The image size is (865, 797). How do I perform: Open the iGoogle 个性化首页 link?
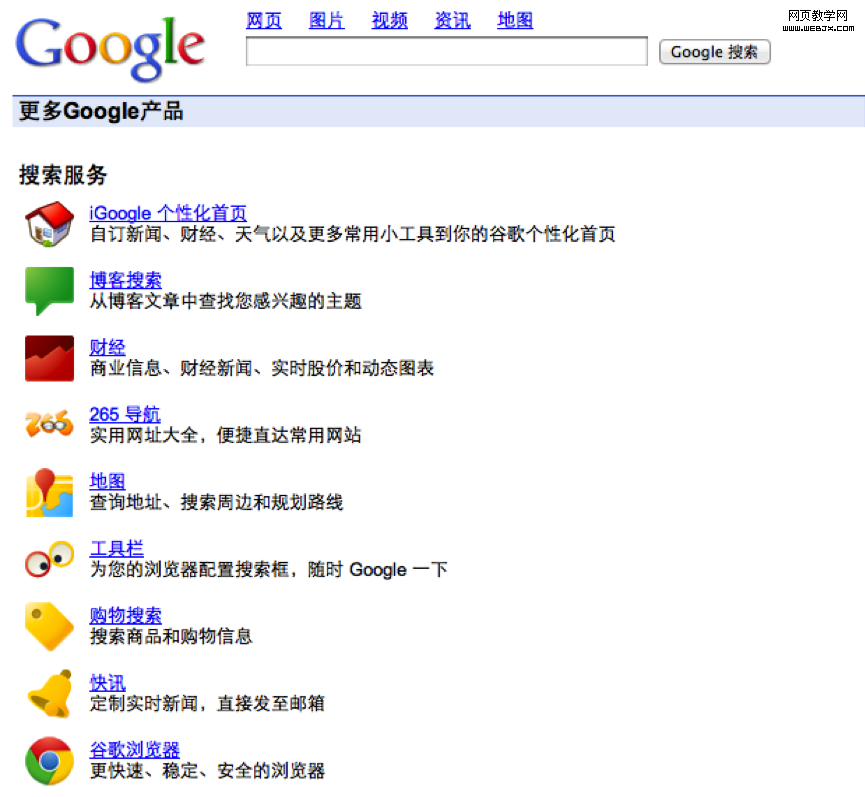168,213
